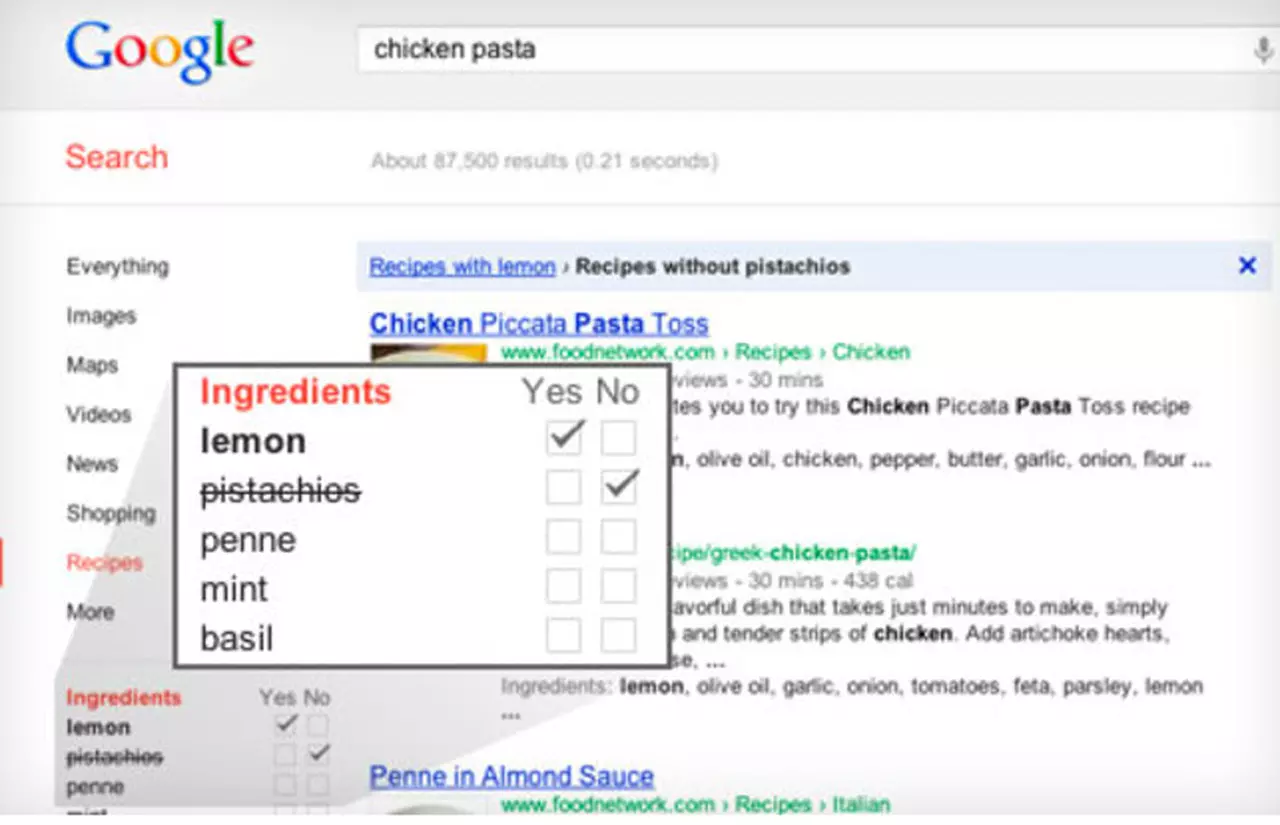Toggle small sidebar lemon Yes checkbox
Viewport: 1280px width, 825px height.
click(x=286, y=725)
